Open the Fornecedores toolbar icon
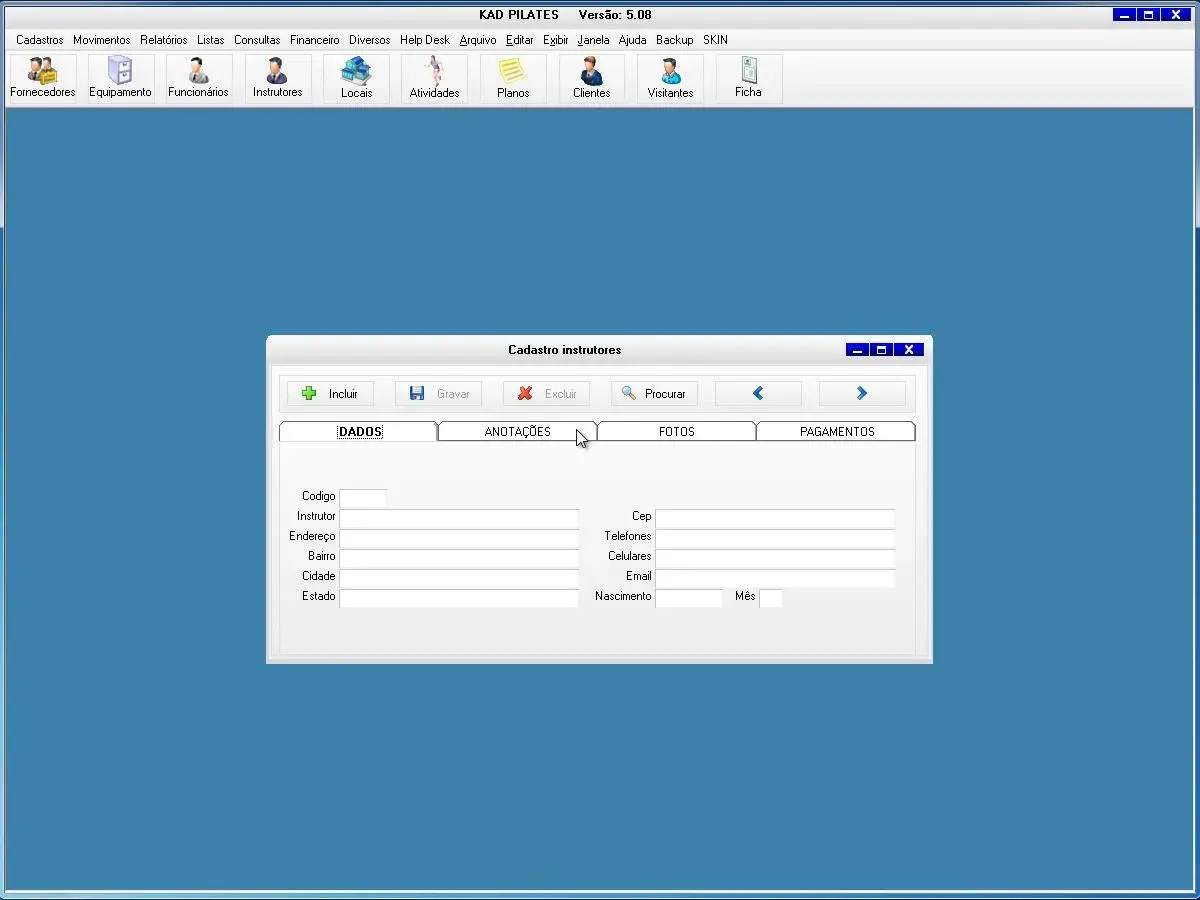Screen dimensions: 1200x900 pos(43,79)
